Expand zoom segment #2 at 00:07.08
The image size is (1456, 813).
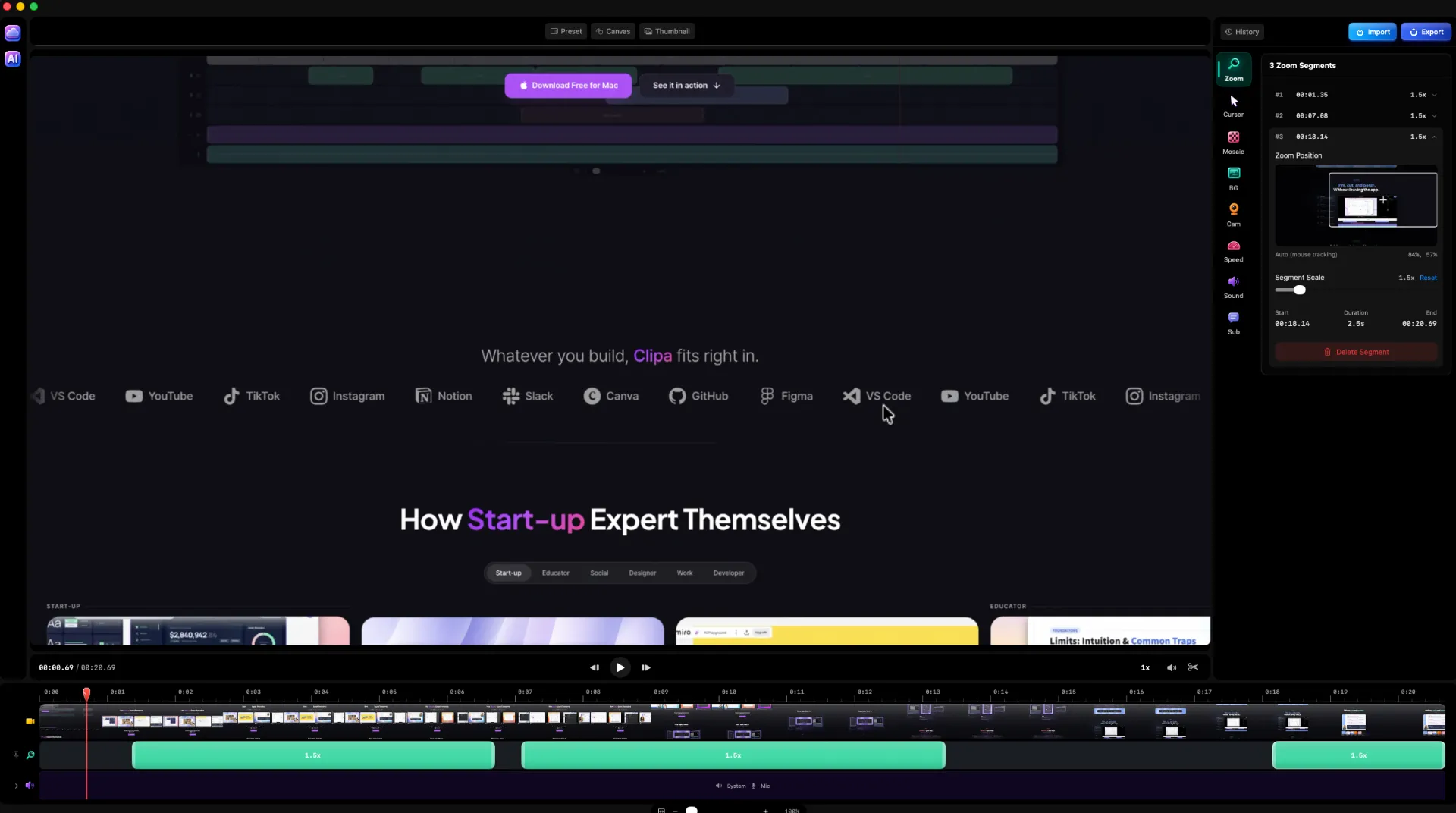1356,116
